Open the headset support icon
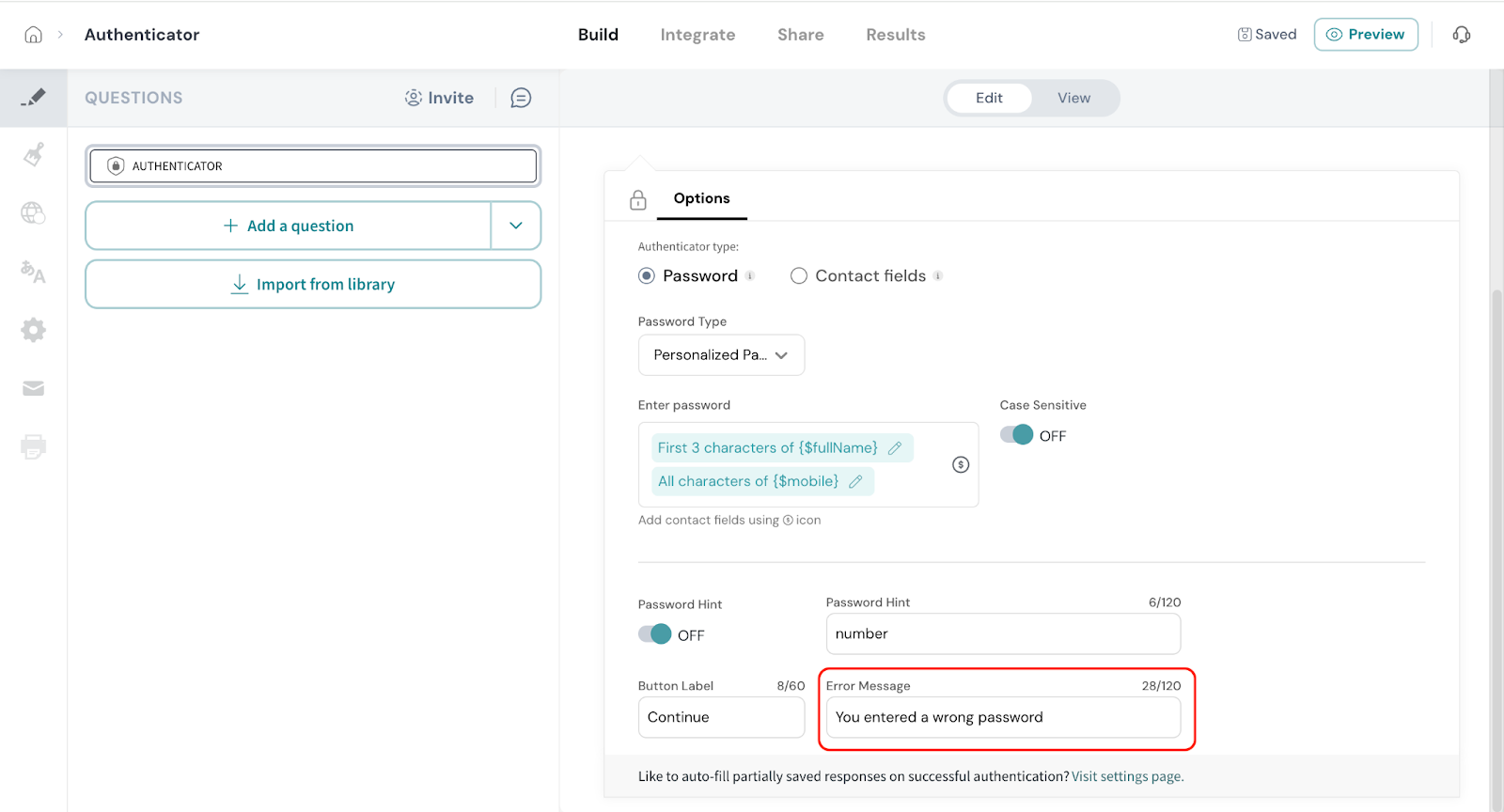1504x812 pixels. point(1461,35)
